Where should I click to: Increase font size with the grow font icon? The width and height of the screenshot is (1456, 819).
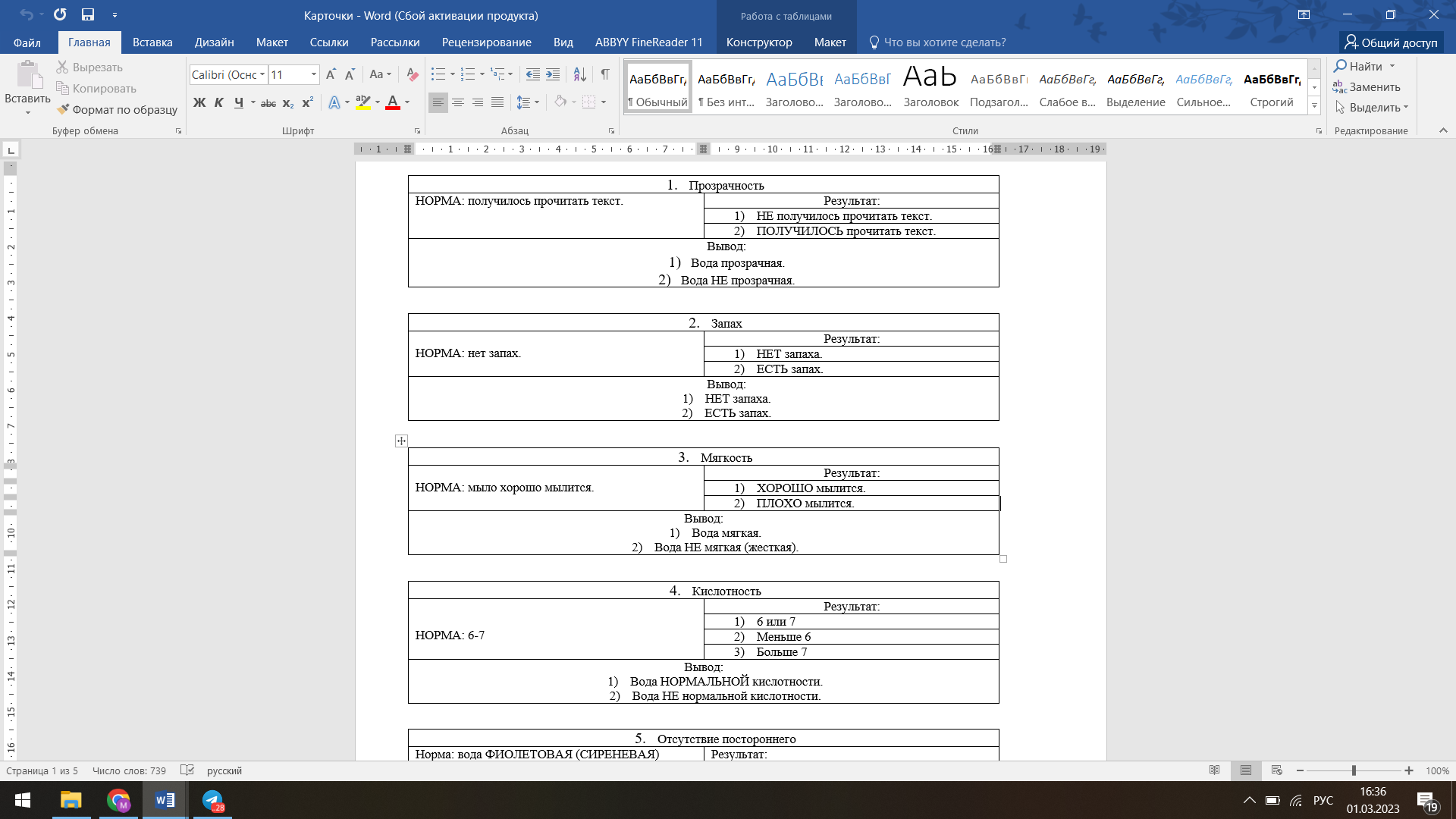[331, 74]
